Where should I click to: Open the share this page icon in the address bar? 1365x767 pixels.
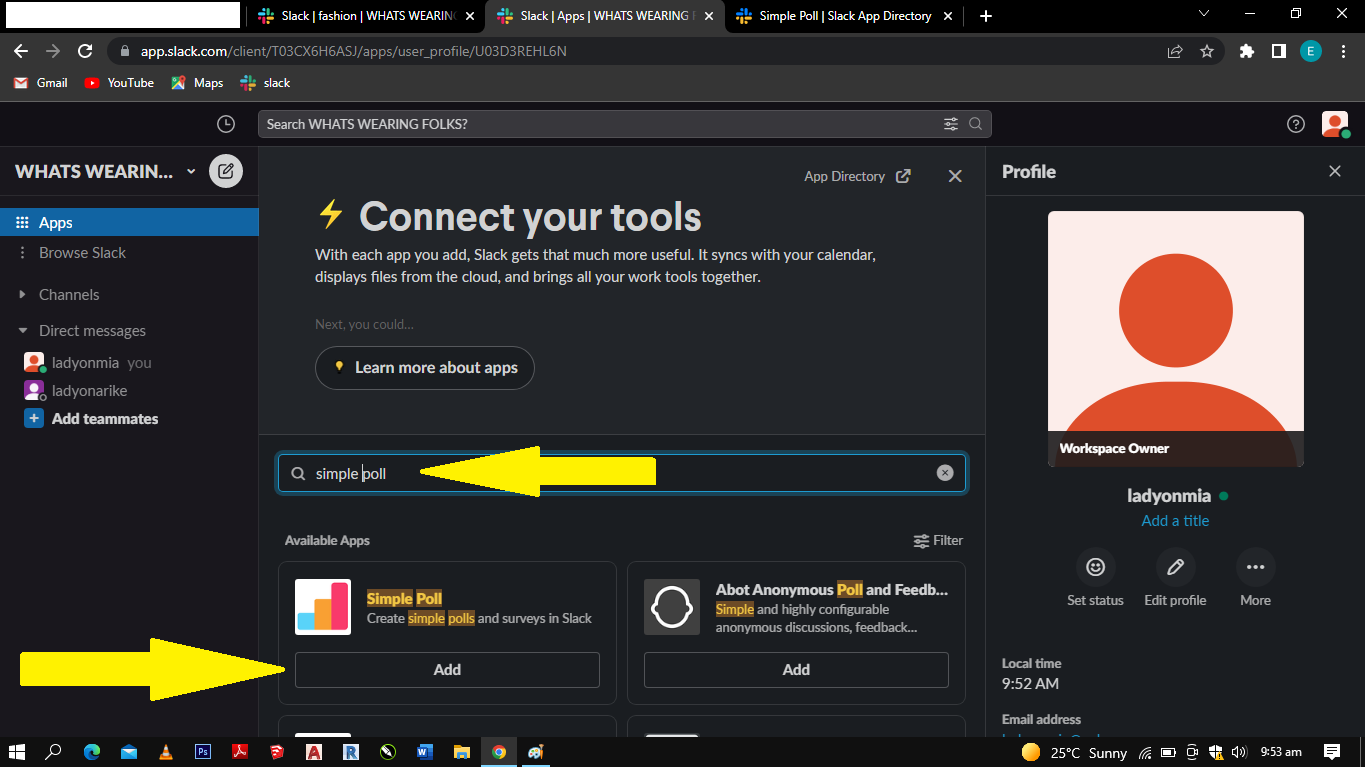point(1175,51)
